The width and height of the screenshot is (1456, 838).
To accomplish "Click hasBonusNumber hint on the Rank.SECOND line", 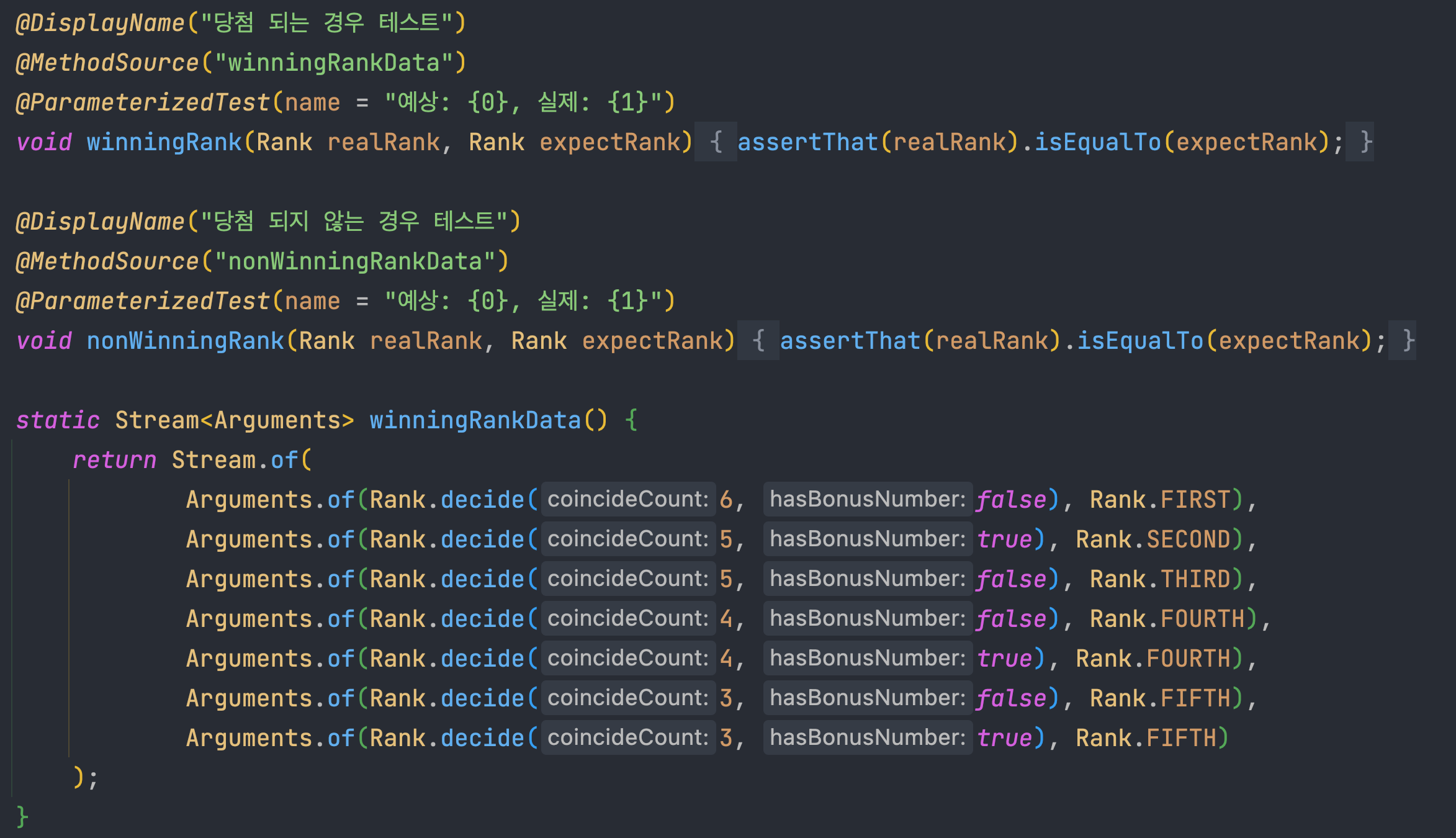I will [x=867, y=539].
